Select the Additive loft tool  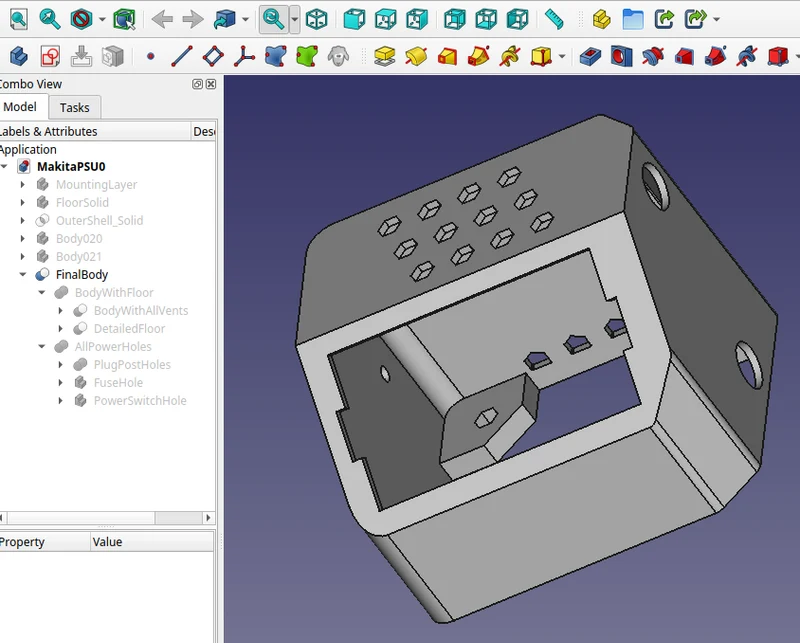pyautogui.click(x=447, y=56)
